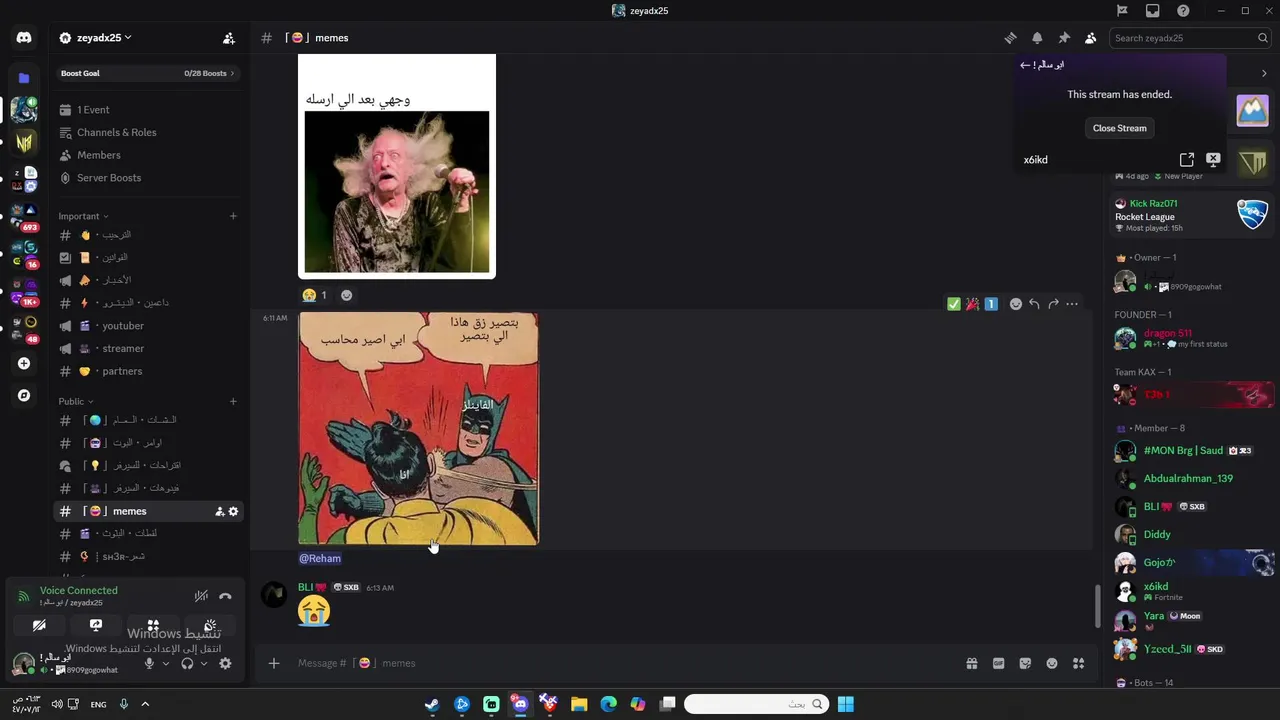Click the Close Stream button

point(1119,128)
